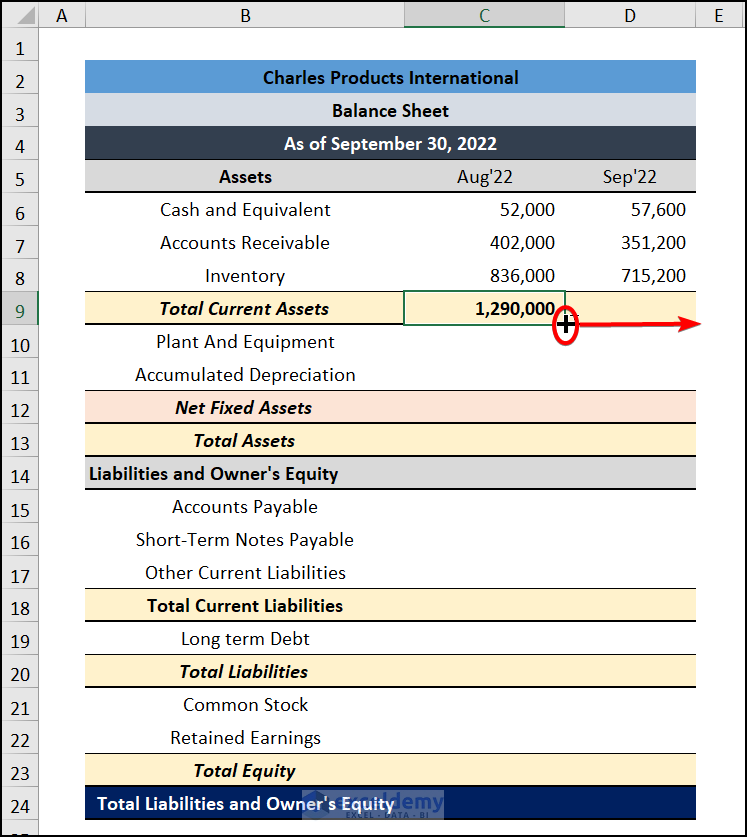Click the Aug'22 column heading
Viewport: 747px width, 837px height.
[x=484, y=176]
